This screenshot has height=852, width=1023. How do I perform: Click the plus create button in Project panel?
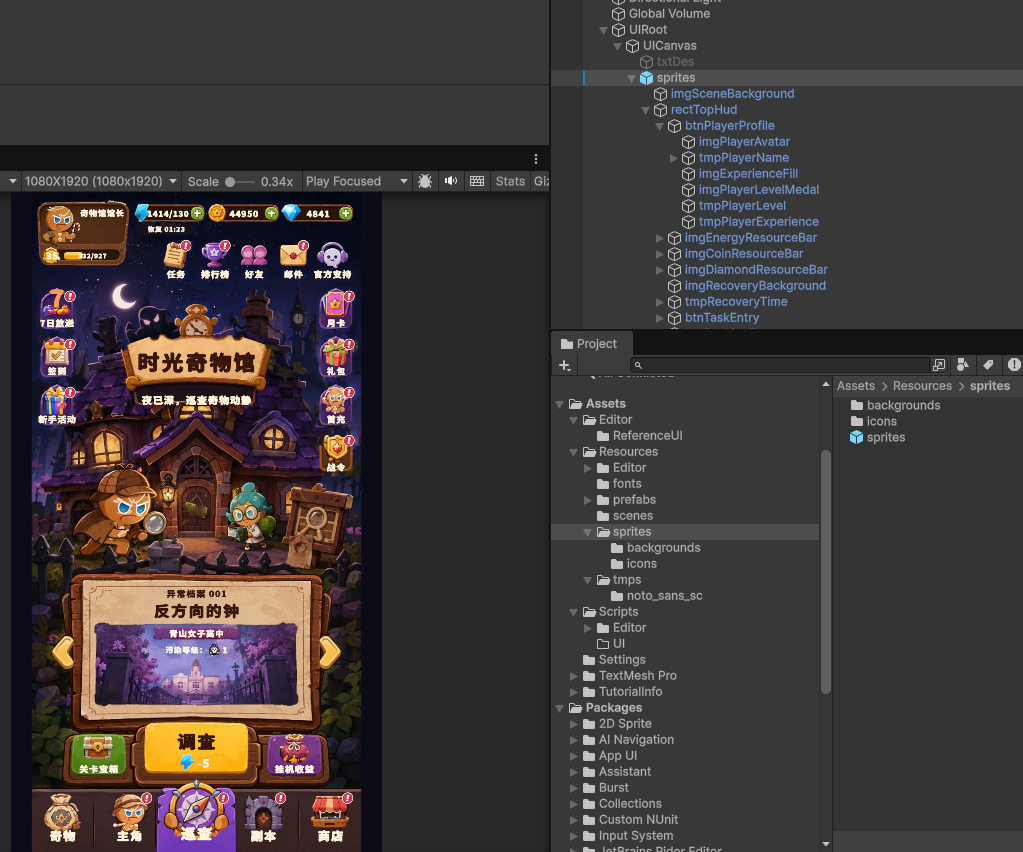pyautogui.click(x=565, y=365)
